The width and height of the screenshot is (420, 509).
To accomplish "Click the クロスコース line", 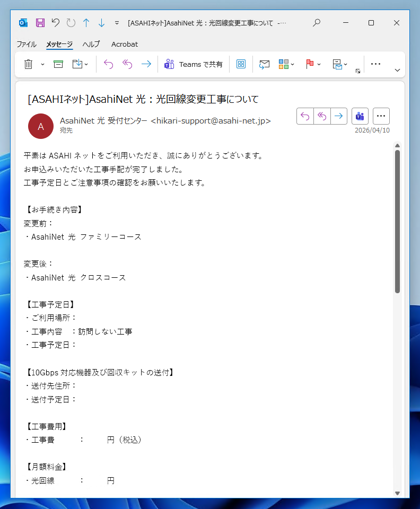I will pos(75,278).
